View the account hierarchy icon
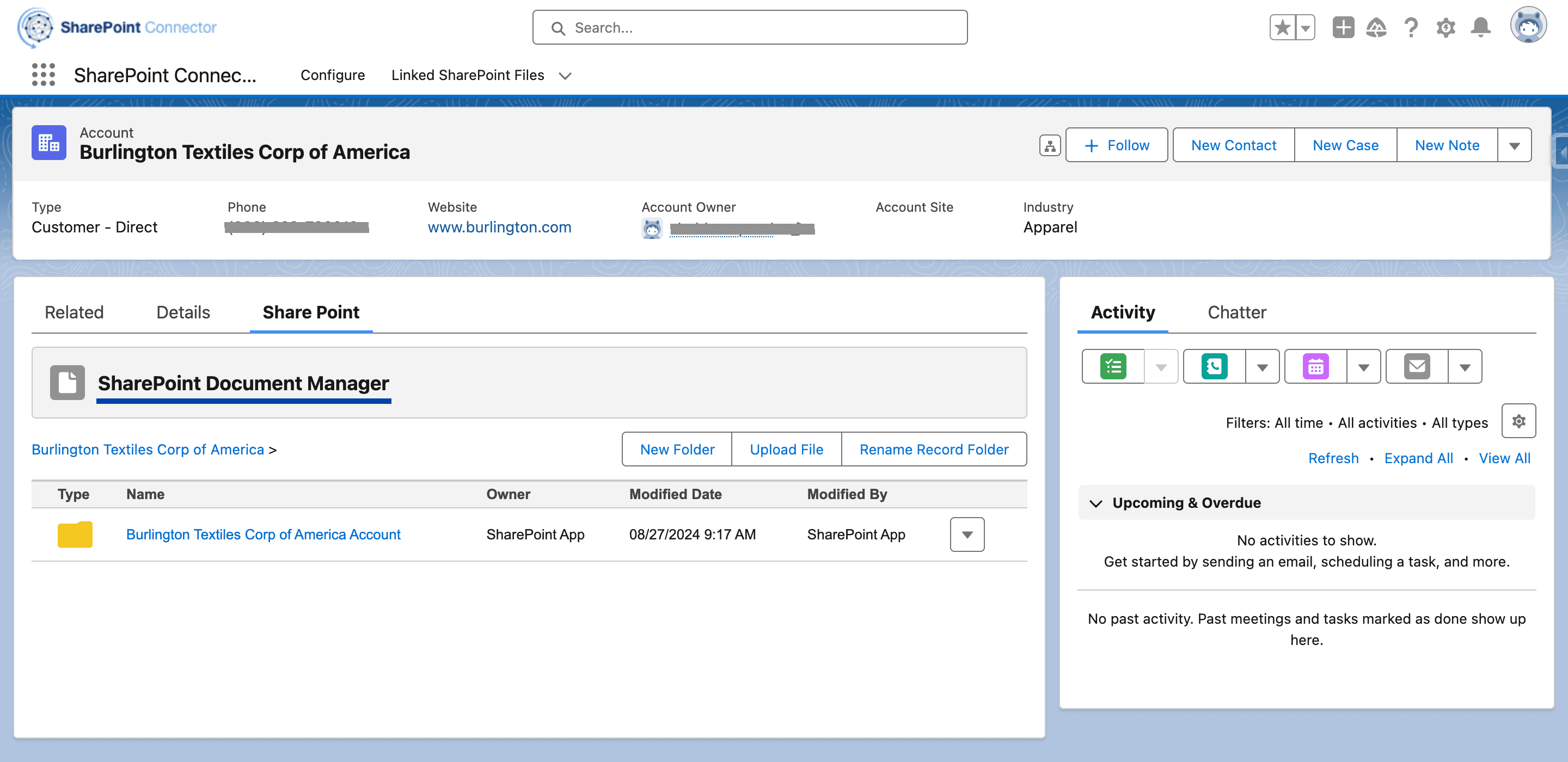Viewport: 1568px width, 762px height. pos(1049,145)
